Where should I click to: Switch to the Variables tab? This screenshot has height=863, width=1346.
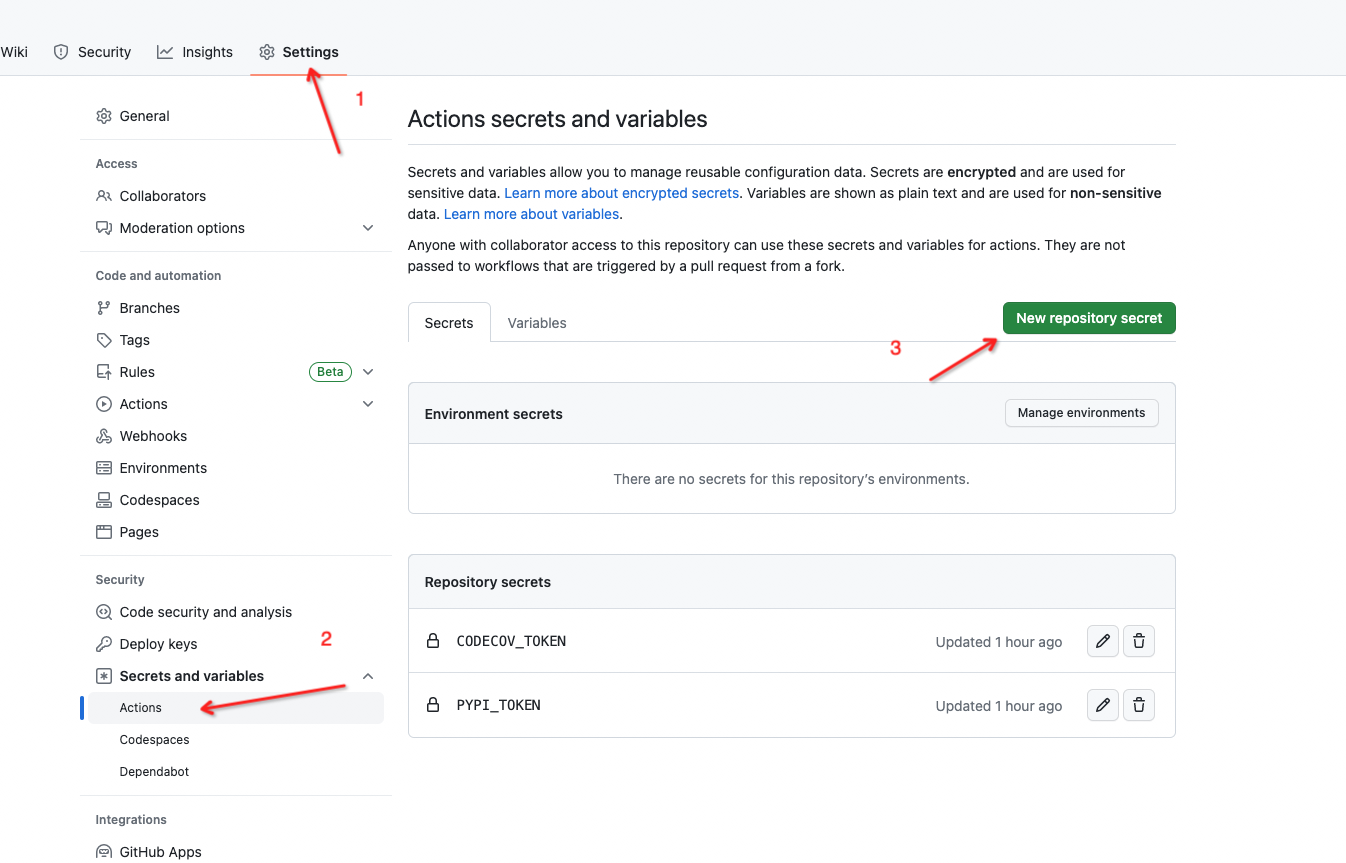point(537,323)
